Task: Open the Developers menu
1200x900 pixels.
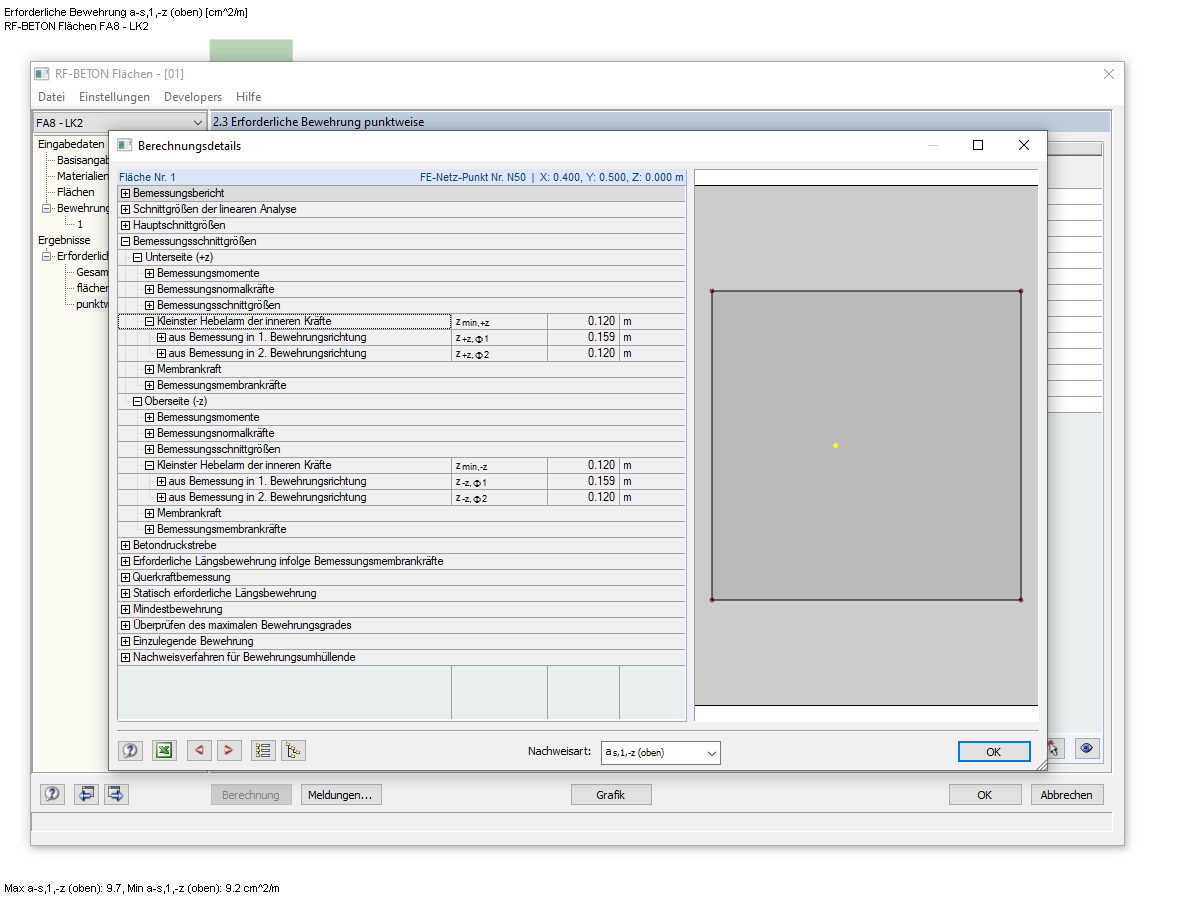Action: coord(193,97)
